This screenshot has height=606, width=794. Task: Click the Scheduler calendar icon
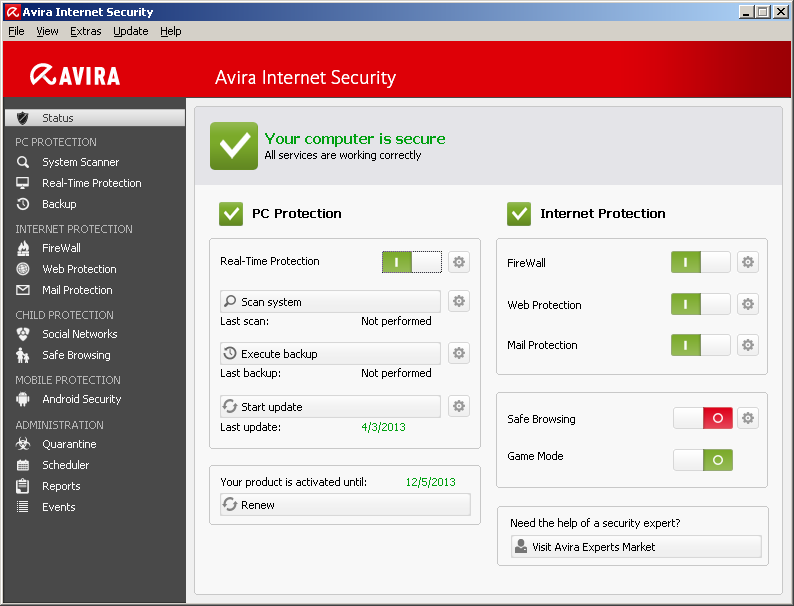23,465
